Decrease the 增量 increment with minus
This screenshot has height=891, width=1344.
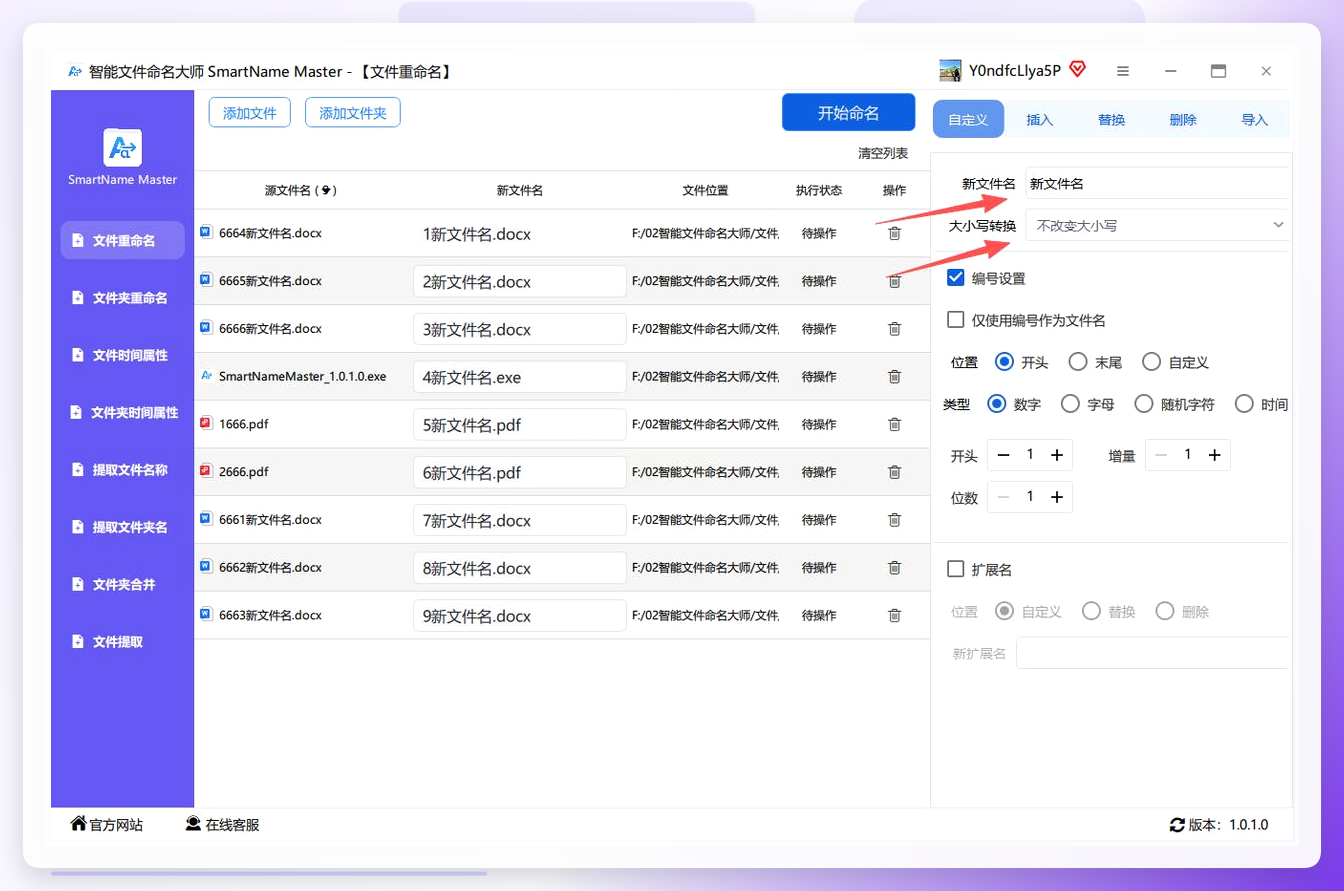[1161, 455]
